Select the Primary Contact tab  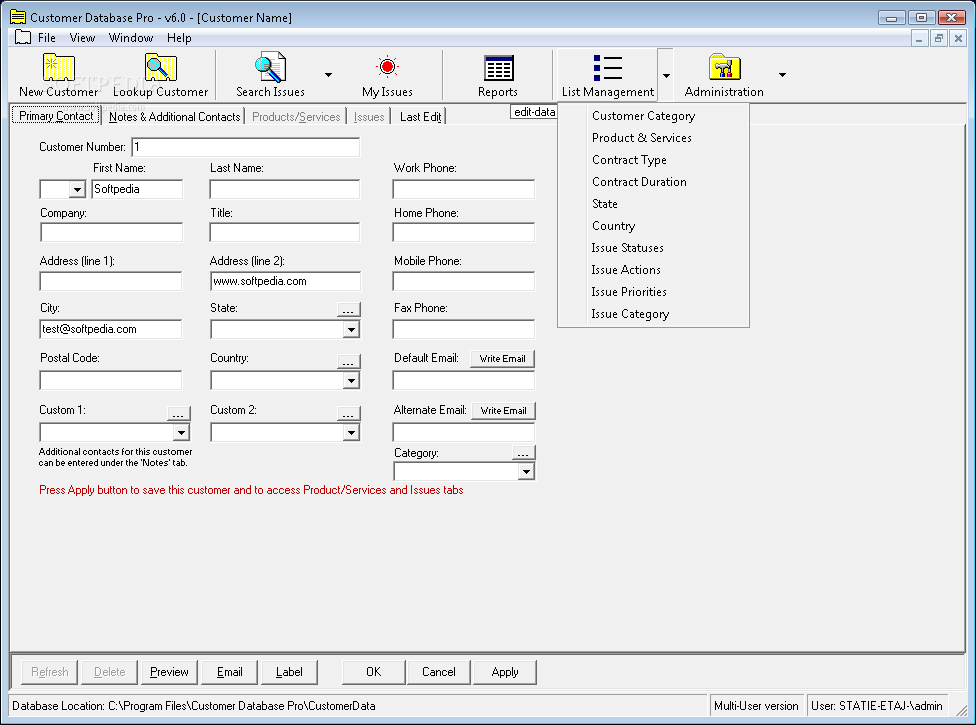click(x=56, y=116)
